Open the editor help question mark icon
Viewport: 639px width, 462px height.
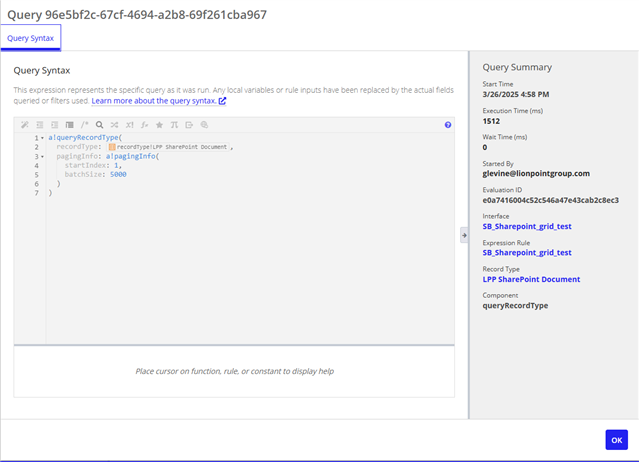click(448, 125)
